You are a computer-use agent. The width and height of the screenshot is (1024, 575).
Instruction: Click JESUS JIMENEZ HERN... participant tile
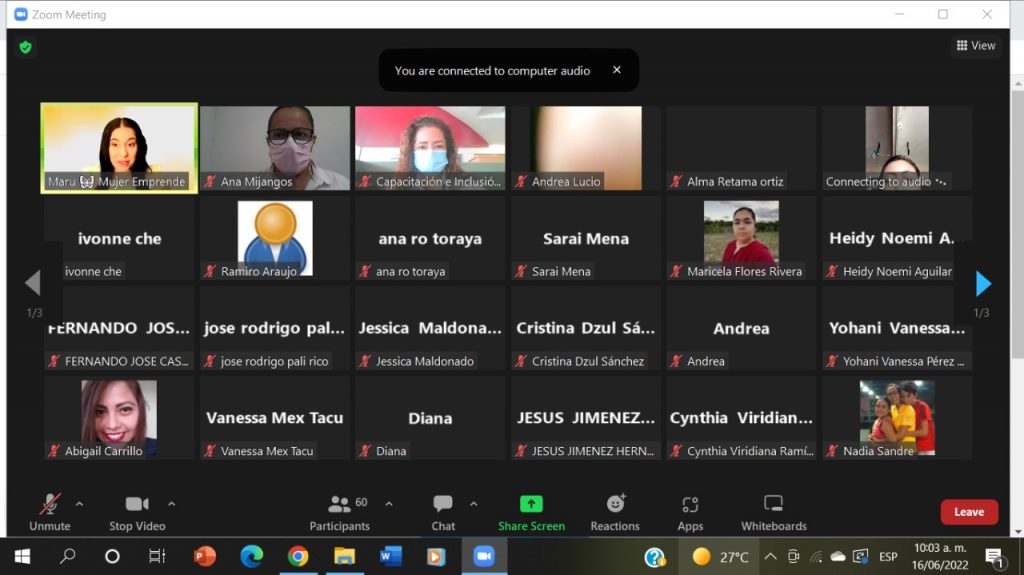click(586, 418)
